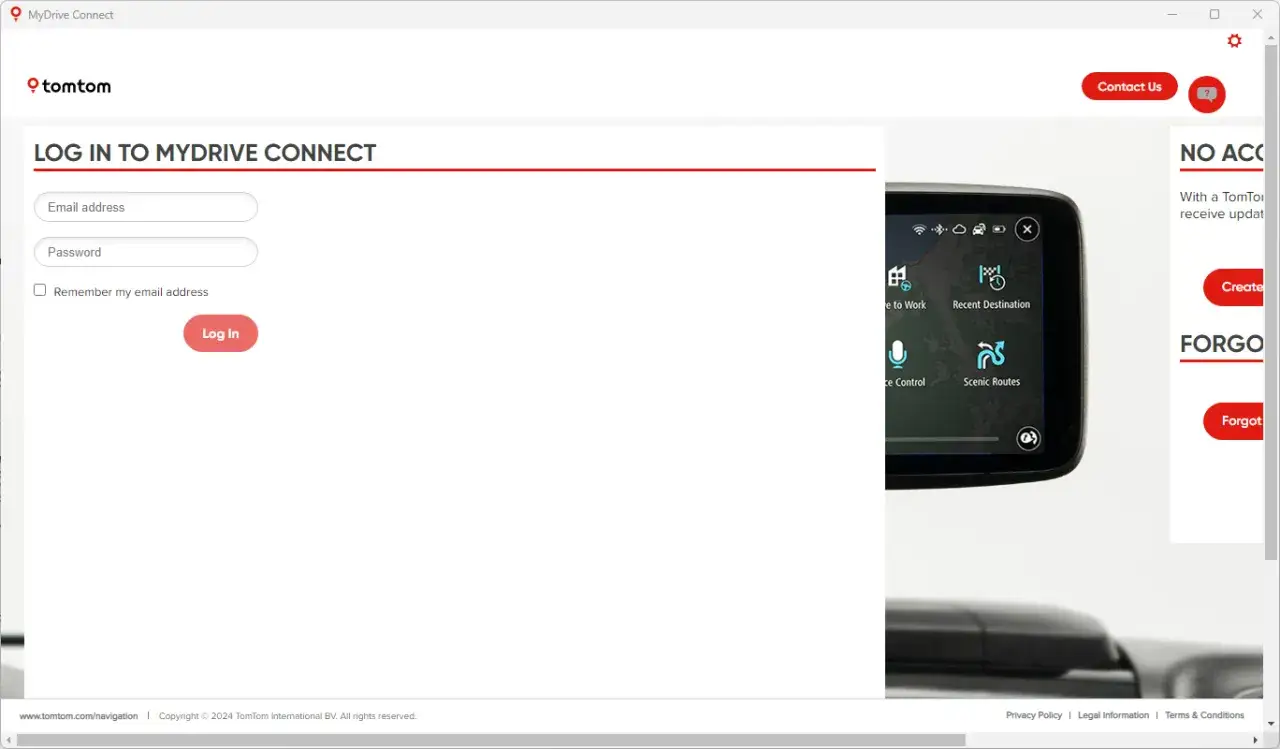
Task: Click the Log In button
Action: [x=220, y=333]
